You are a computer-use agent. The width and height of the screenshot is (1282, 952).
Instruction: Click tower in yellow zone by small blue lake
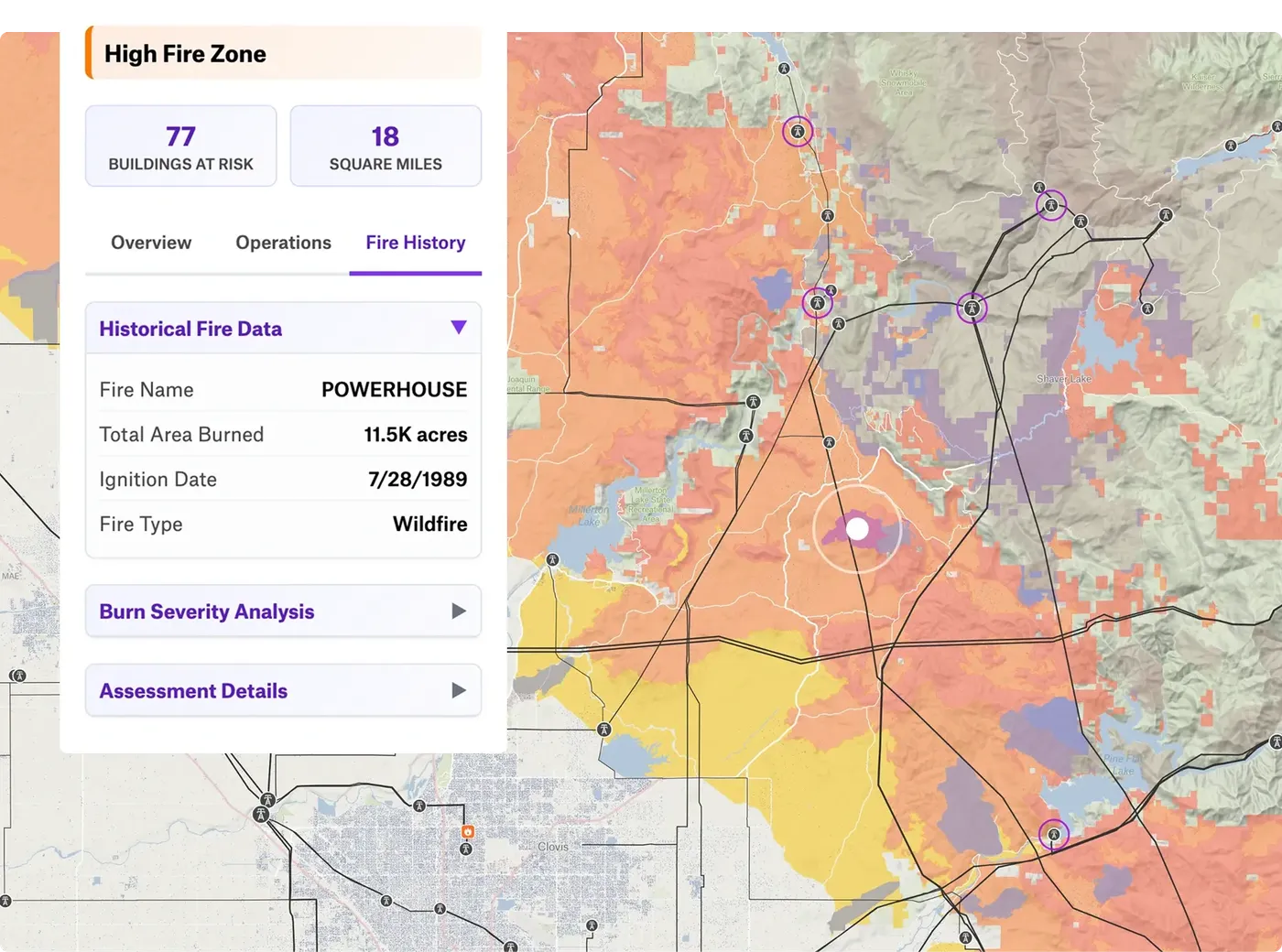pyautogui.click(x=603, y=730)
